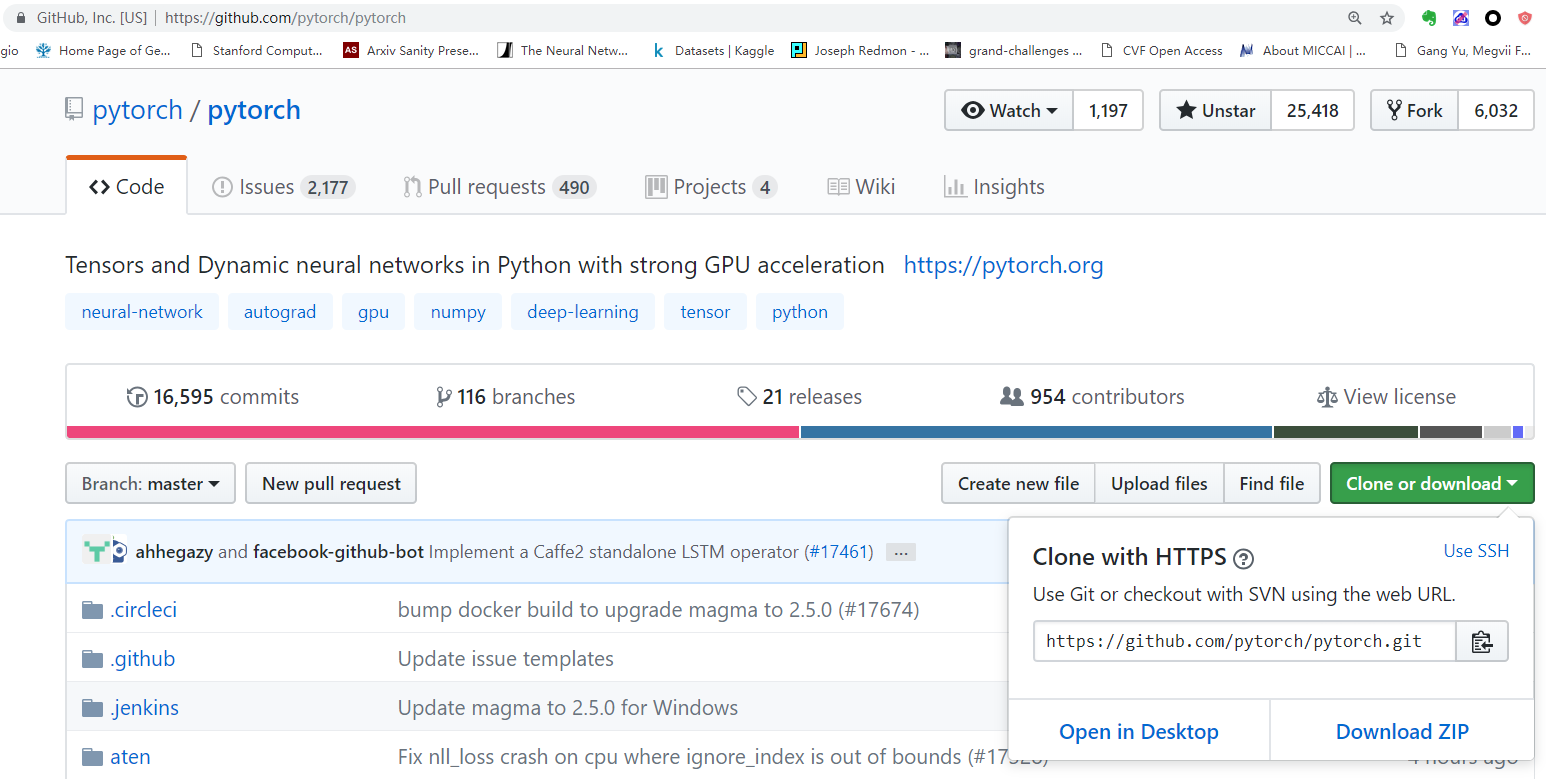
Task: Open the Watch dropdown
Action: (x=1009, y=111)
